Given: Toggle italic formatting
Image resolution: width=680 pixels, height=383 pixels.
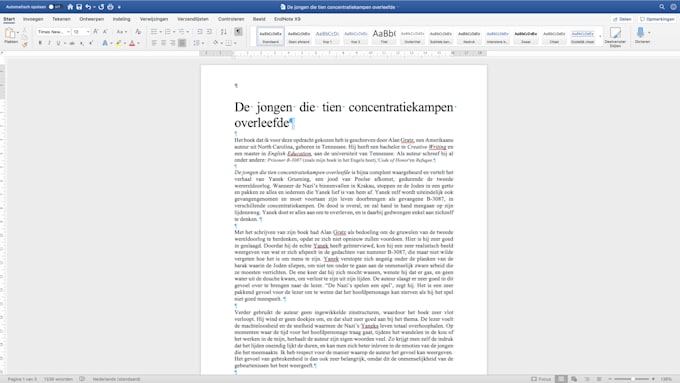Looking at the screenshot, I should click(49, 43).
